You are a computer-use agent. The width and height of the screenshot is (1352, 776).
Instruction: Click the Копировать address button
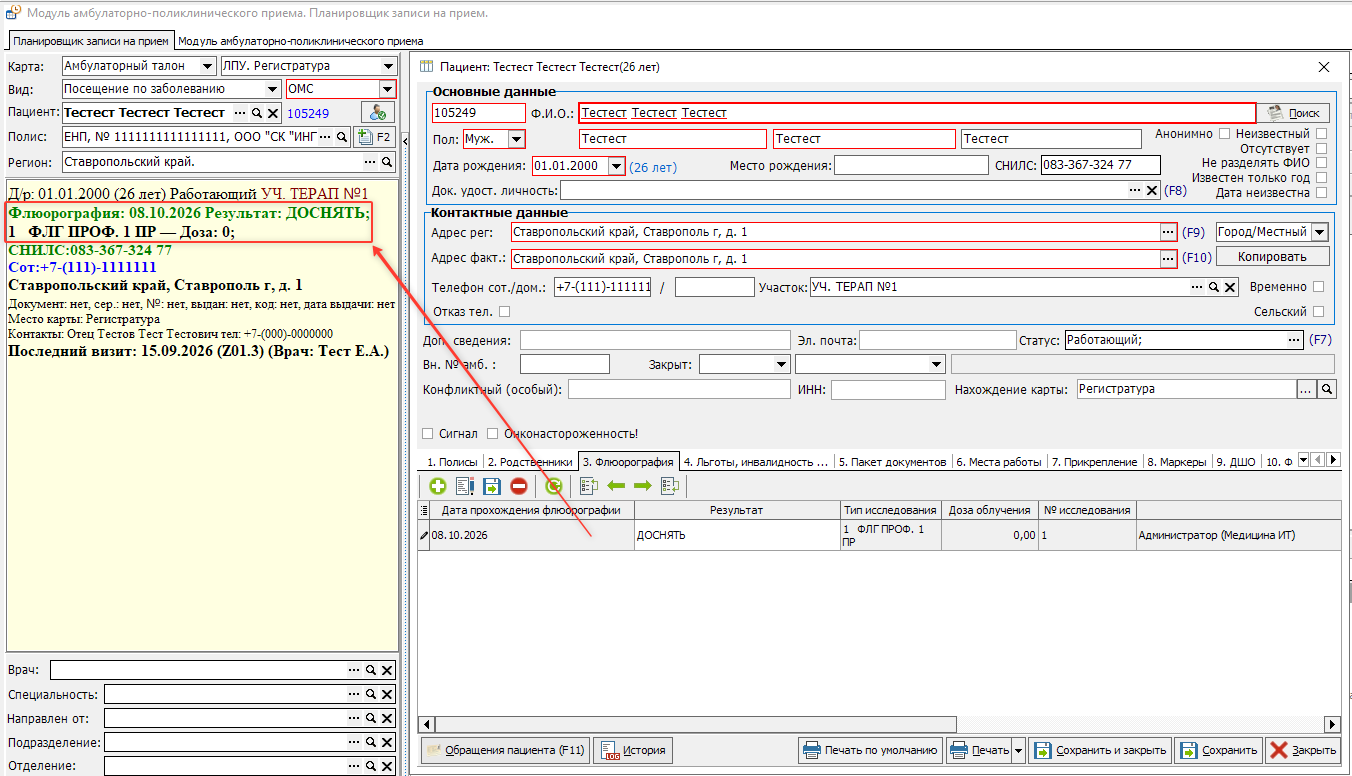(1272, 257)
